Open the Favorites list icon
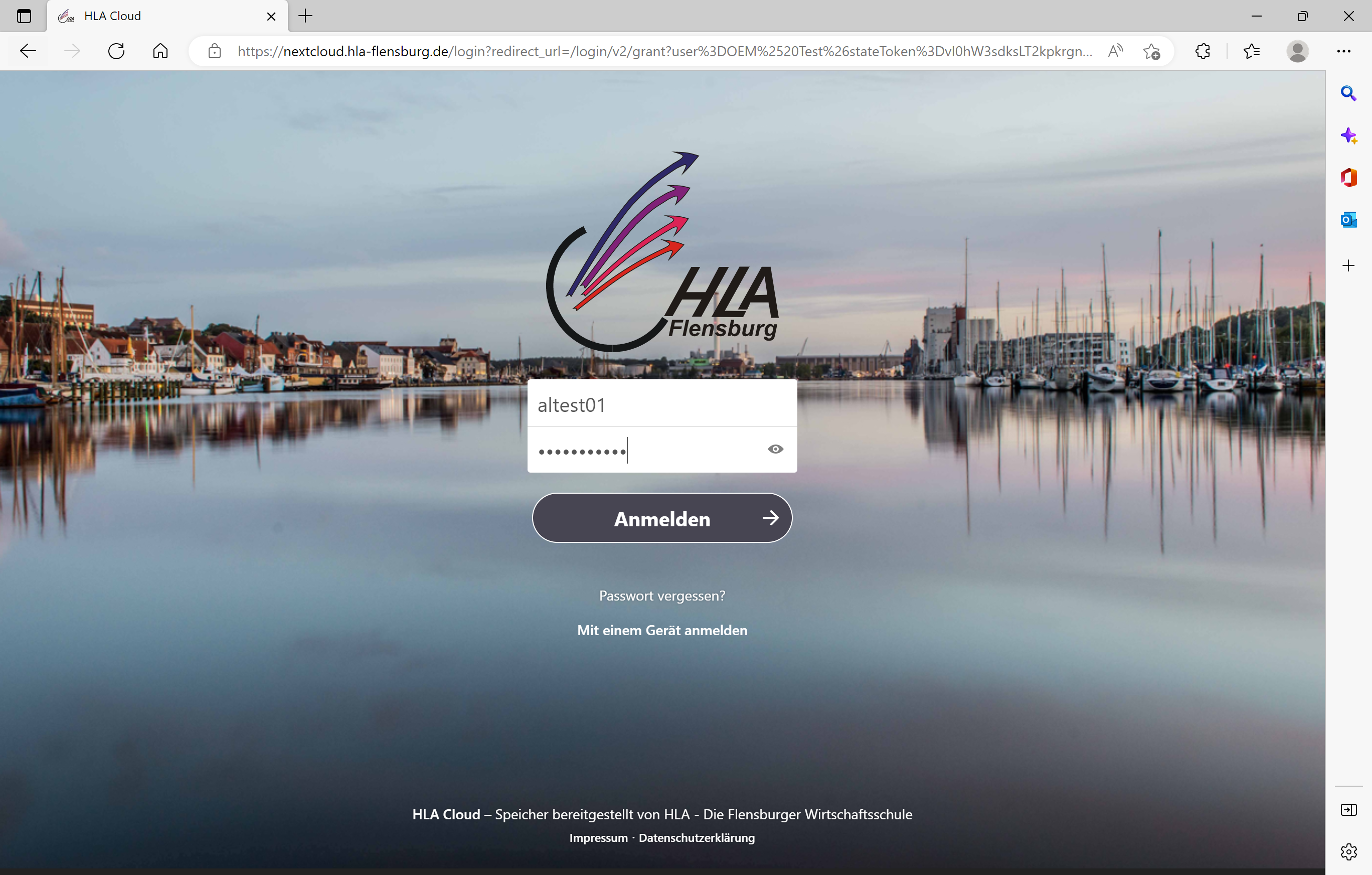 pos(1251,51)
